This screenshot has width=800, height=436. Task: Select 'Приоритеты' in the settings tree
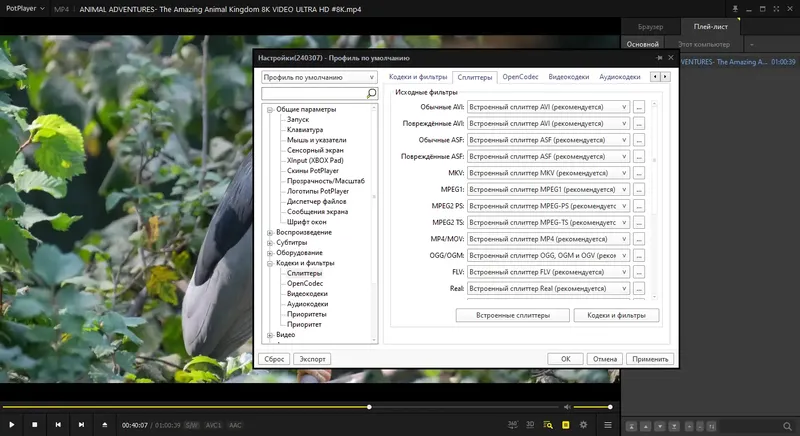[x=306, y=314]
